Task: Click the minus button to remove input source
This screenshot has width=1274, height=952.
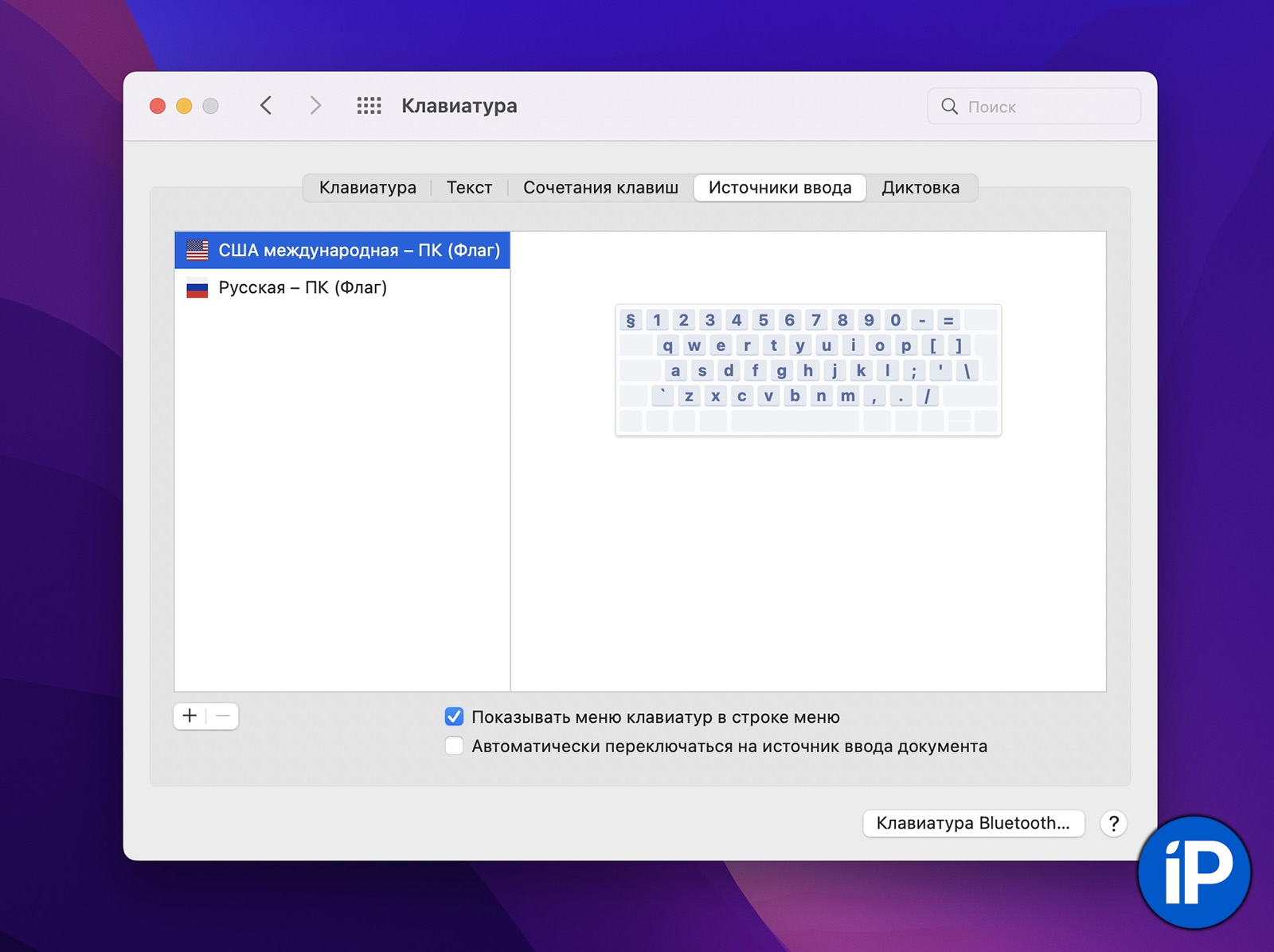Action: tap(223, 716)
